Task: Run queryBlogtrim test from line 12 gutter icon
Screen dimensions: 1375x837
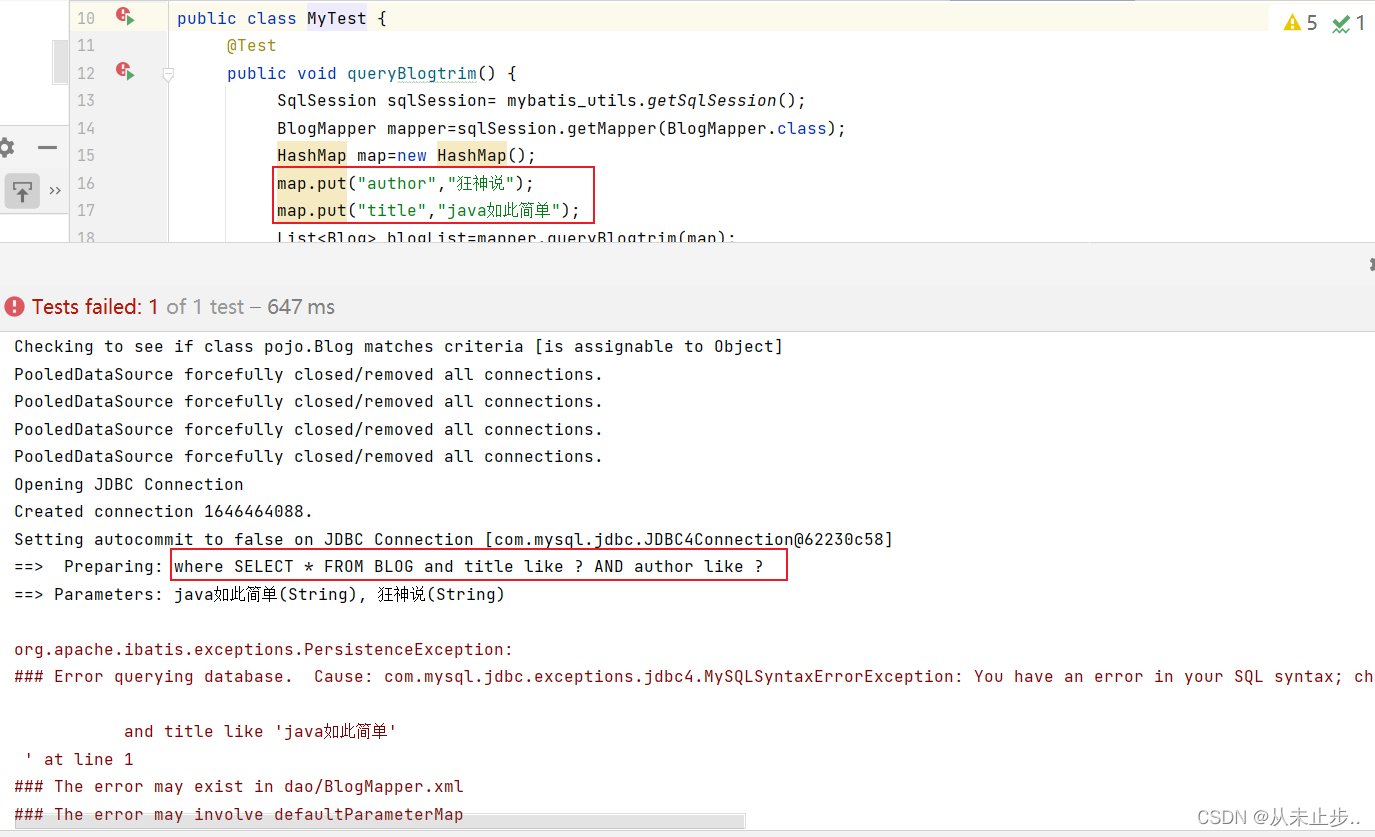Action: 124,71
